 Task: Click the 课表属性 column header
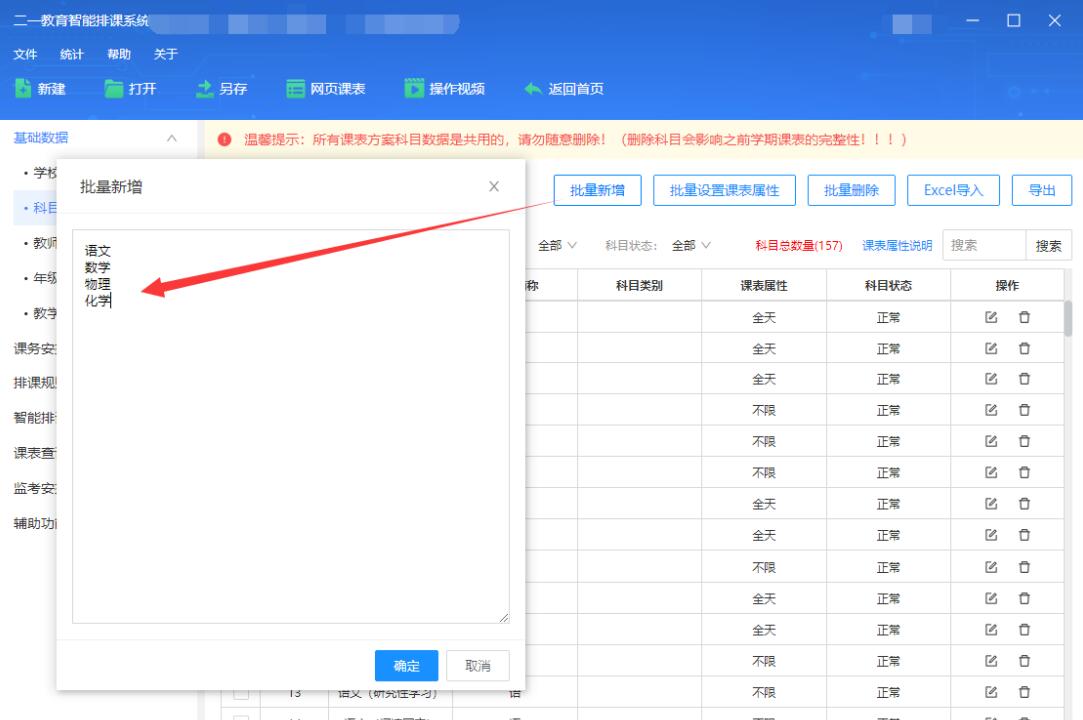[764, 285]
